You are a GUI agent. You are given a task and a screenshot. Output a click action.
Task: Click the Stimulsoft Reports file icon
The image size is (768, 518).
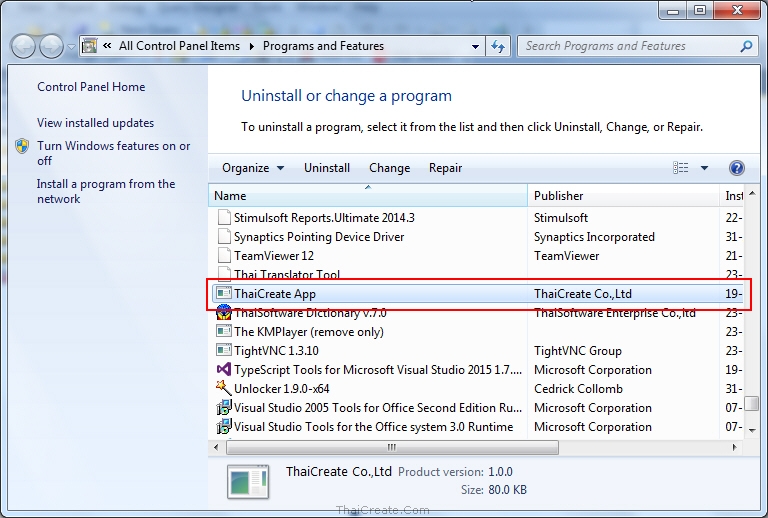(224, 217)
